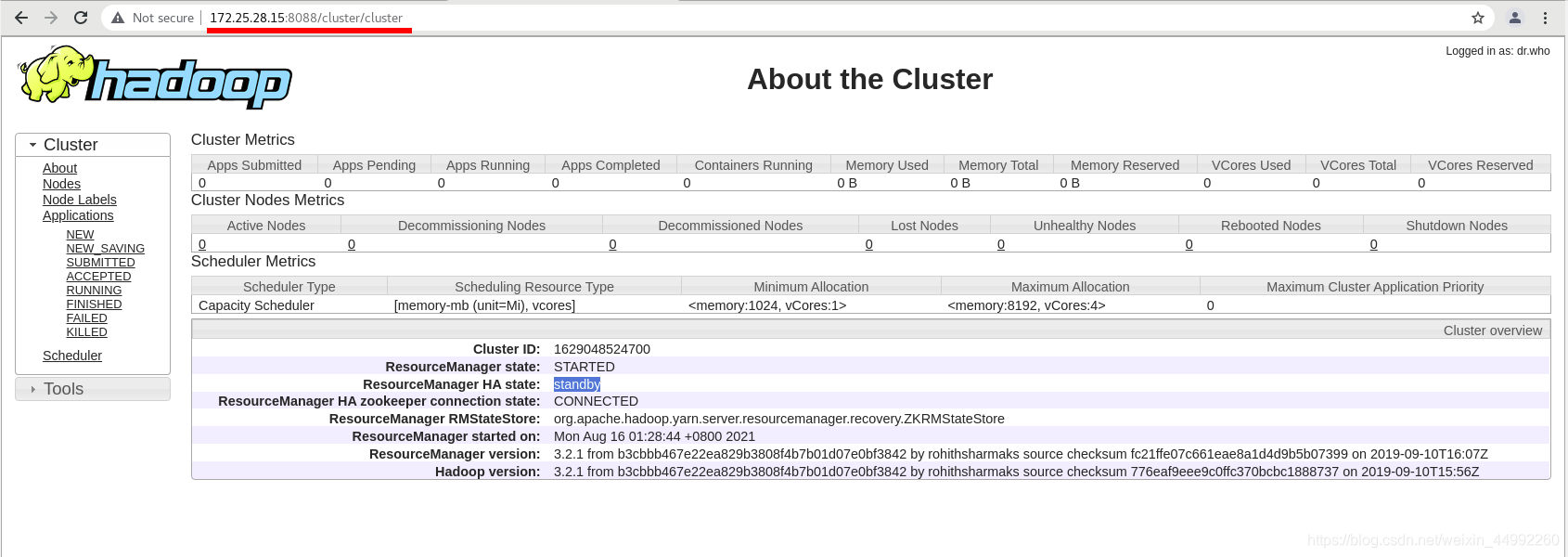Viewport: 1568px width, 557px height.
Task: Click the Memory Used column header
Action: point(887,165)
